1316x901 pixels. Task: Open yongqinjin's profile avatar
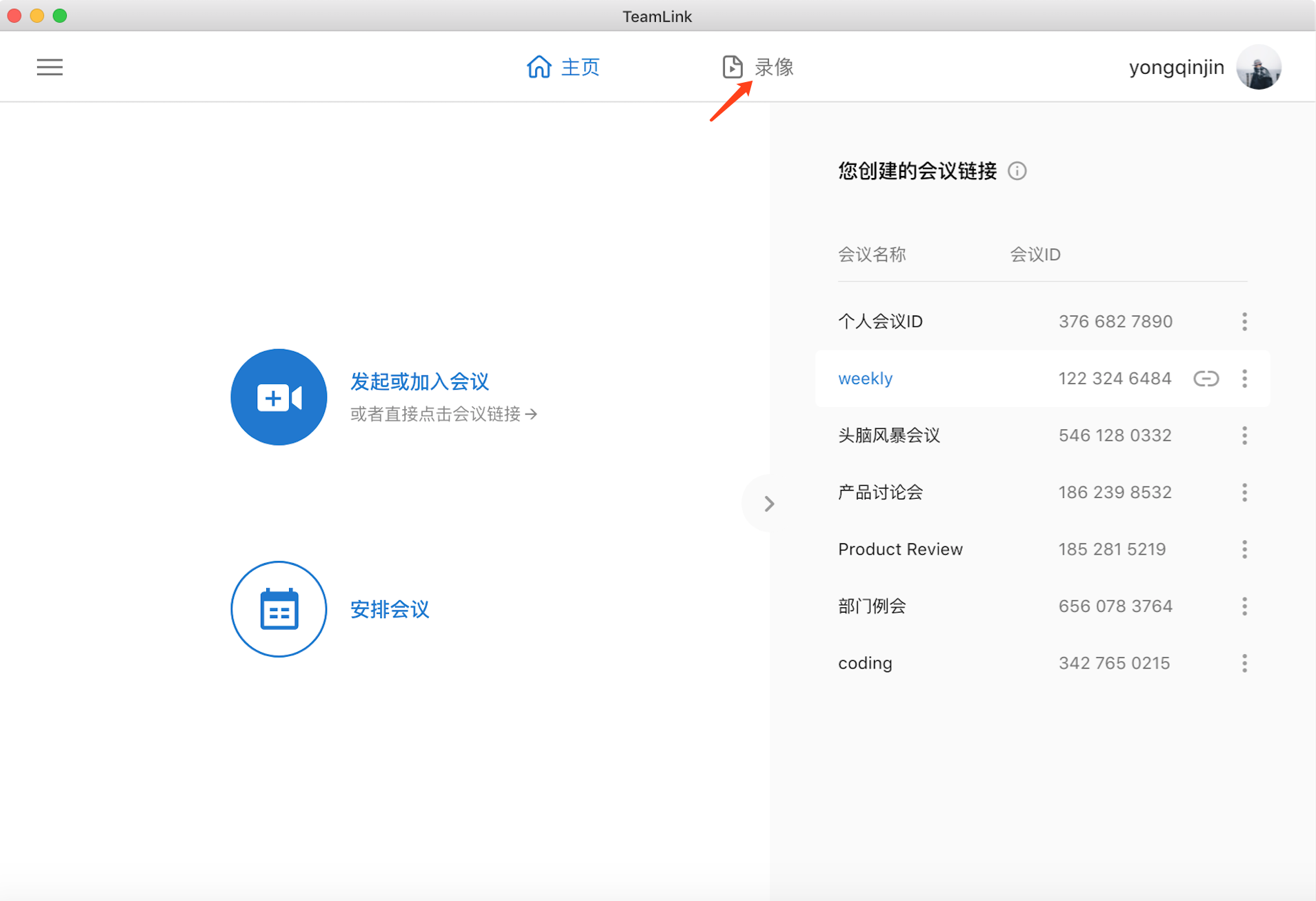click(1258, 66)
